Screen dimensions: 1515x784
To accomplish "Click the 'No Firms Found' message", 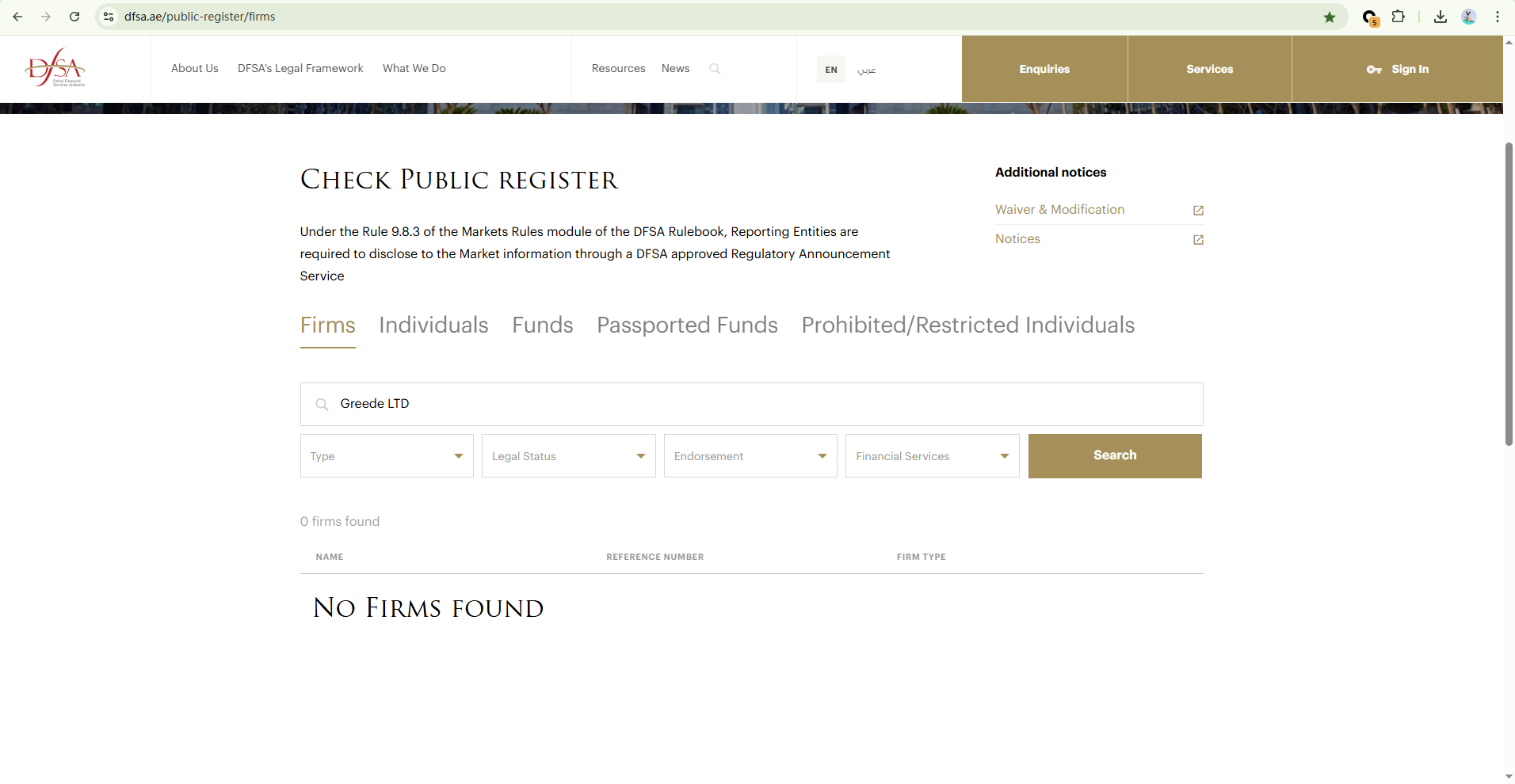I will [x=429, y=608].
